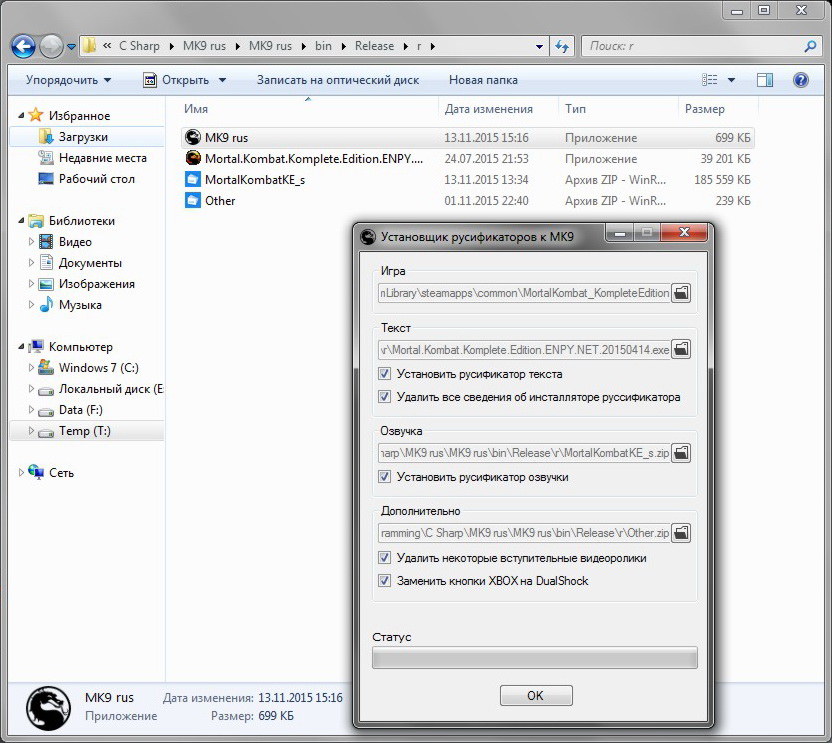Click the Release breadcrumb segment
This screenshot has width=832, height=743.
click(x=374, y=46)
